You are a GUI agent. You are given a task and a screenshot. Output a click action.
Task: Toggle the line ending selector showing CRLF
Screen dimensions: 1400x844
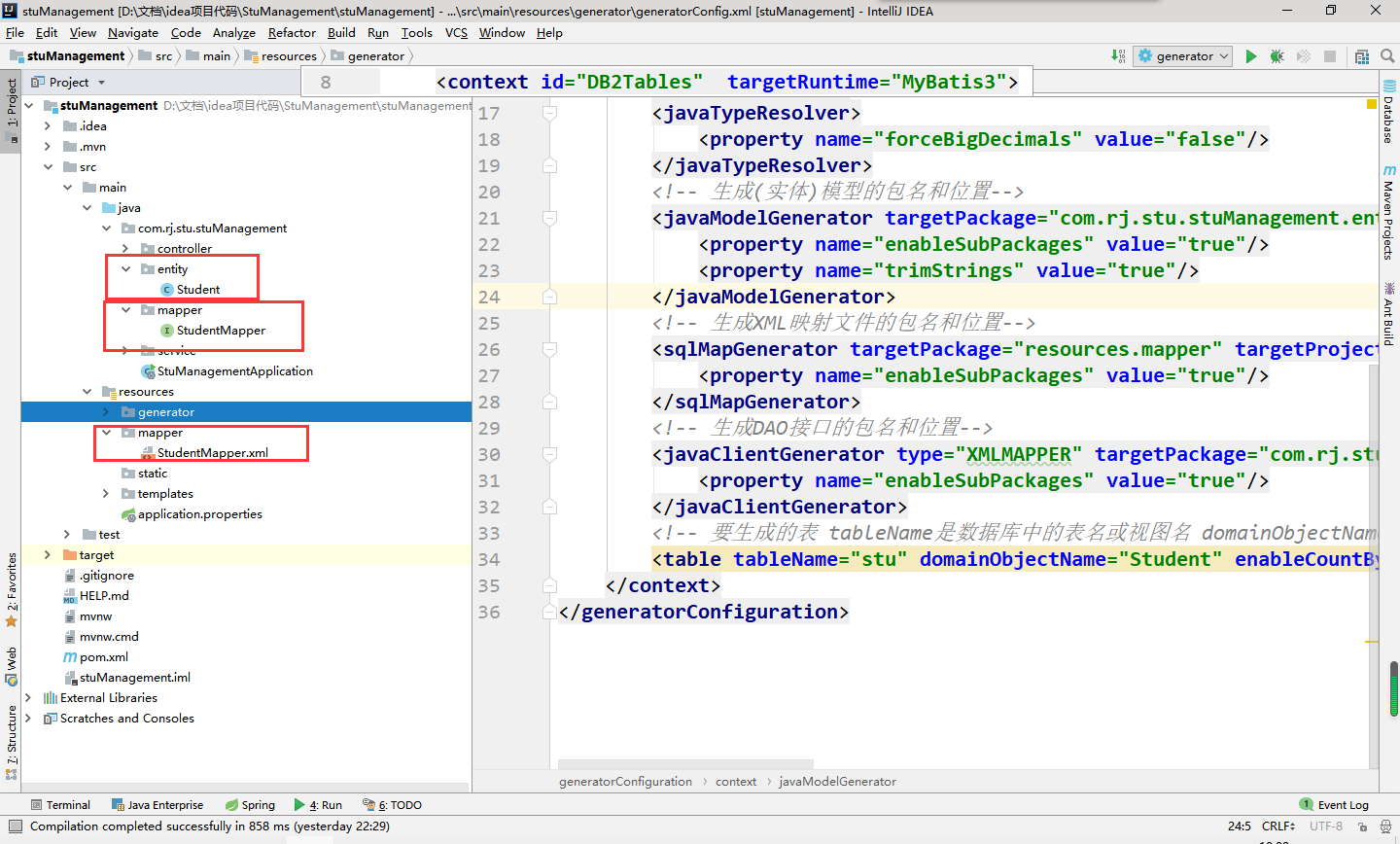tap(1277, 826)
